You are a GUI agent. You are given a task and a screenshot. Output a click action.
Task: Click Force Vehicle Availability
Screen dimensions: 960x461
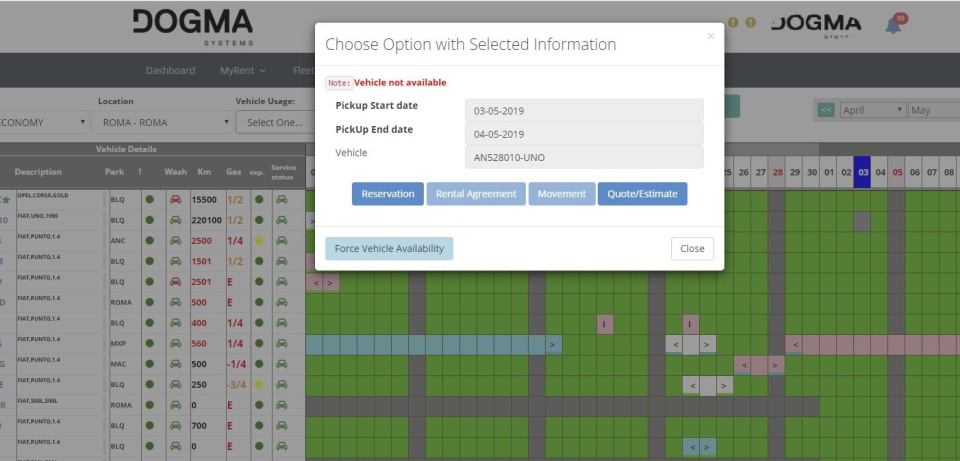(x=389, y=249)
